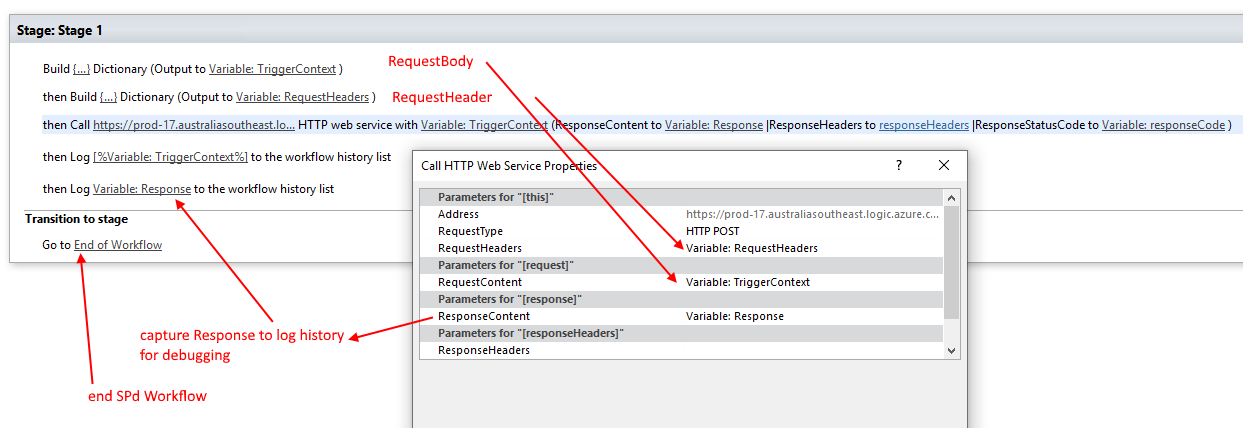Click Variable: TriggerContext output in first Build line

click(272, 69)
